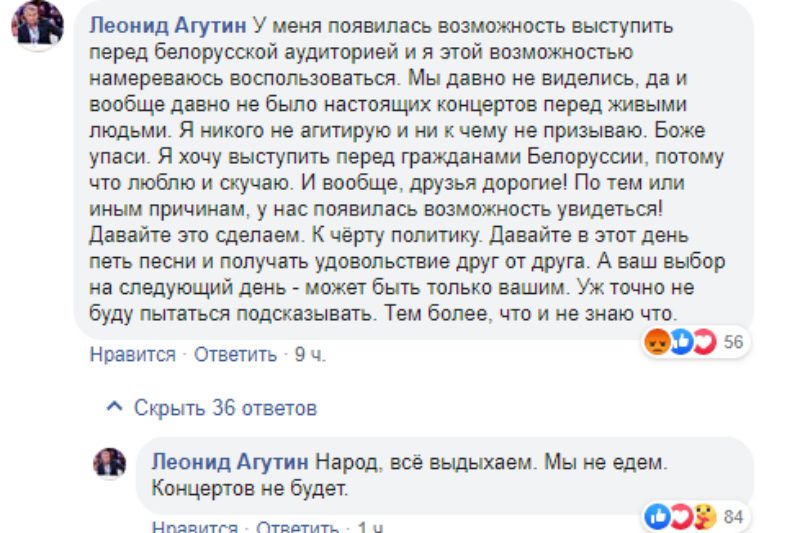The image size is (800, 533).
Task: Click "Скрыть 36 ответов" to hide replies
Action: click(x=225, y=408)
